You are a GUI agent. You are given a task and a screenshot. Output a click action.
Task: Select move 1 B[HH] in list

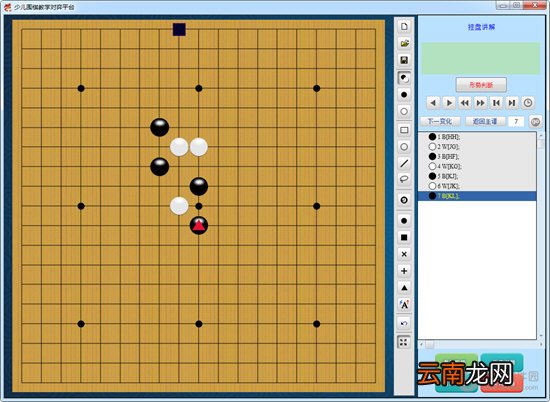coord(477,137)
